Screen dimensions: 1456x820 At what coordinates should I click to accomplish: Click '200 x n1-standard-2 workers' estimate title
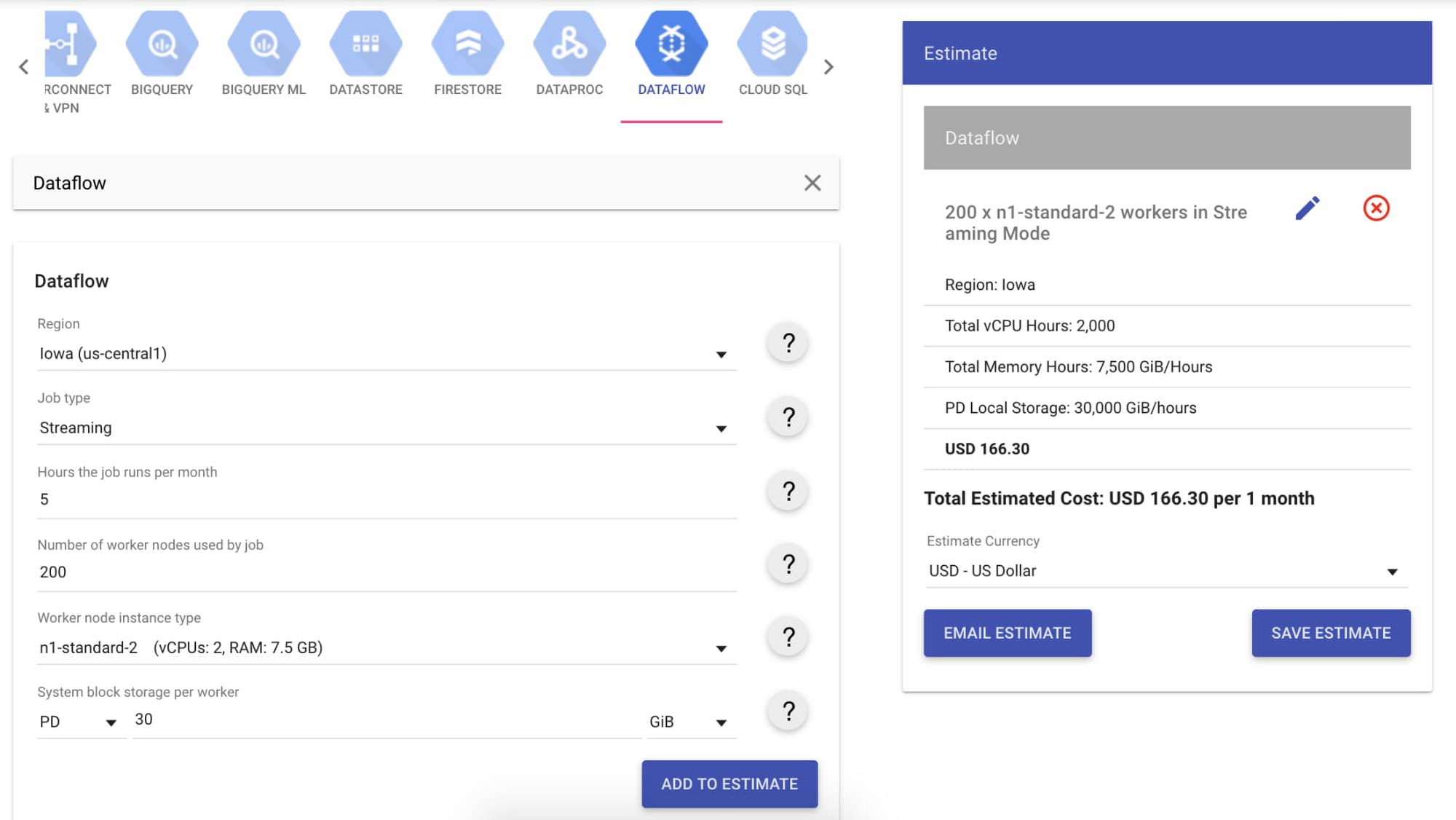pos(1096,223)
